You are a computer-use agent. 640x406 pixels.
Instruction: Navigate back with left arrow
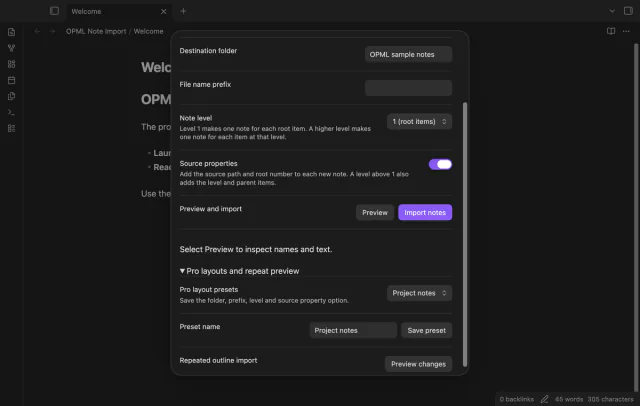coord(37,31)
